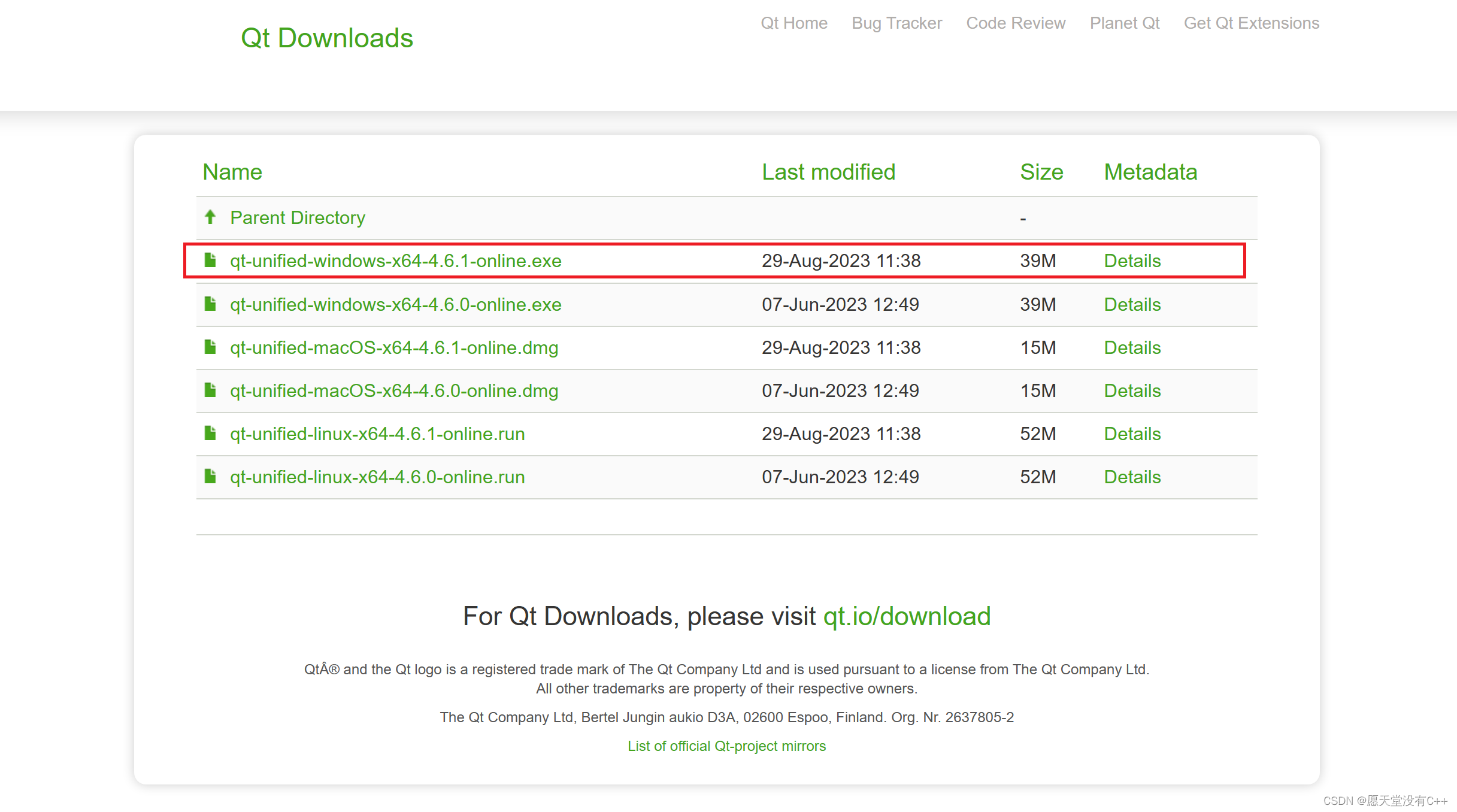The height and width of the screenshot is (812, 1457).
Task: Click file icon beside linux-x64-4.6.1 run file
Action: pyautogui.click(x=210, y=433)
